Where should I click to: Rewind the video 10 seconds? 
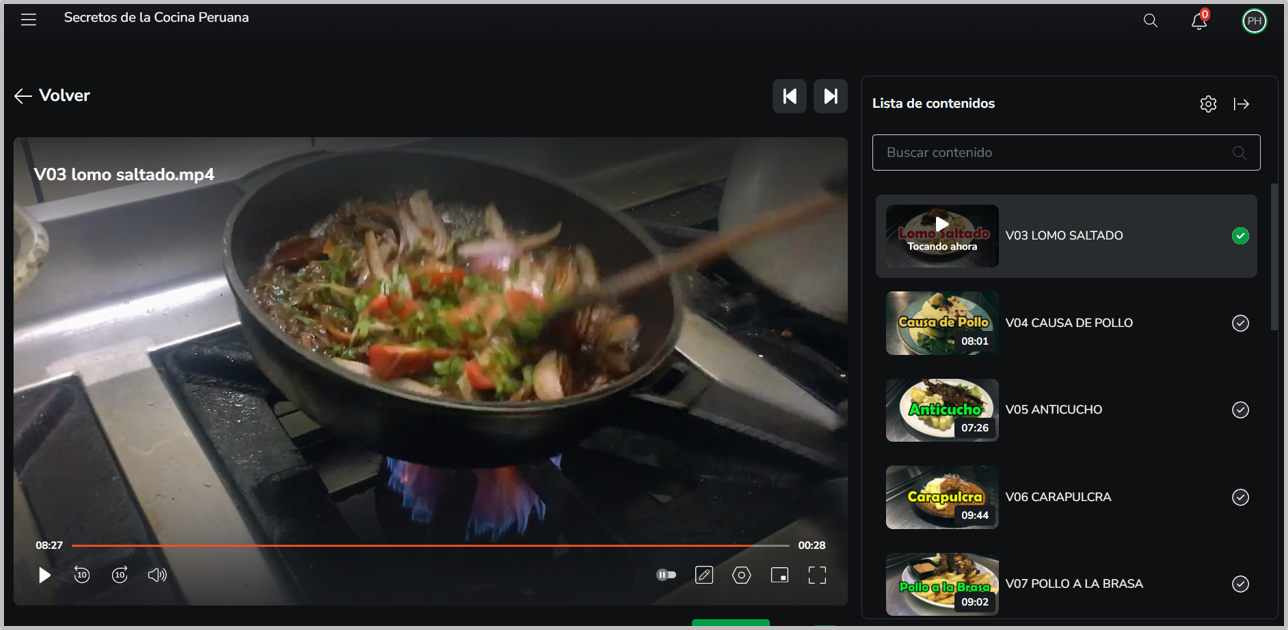point(82,575)
